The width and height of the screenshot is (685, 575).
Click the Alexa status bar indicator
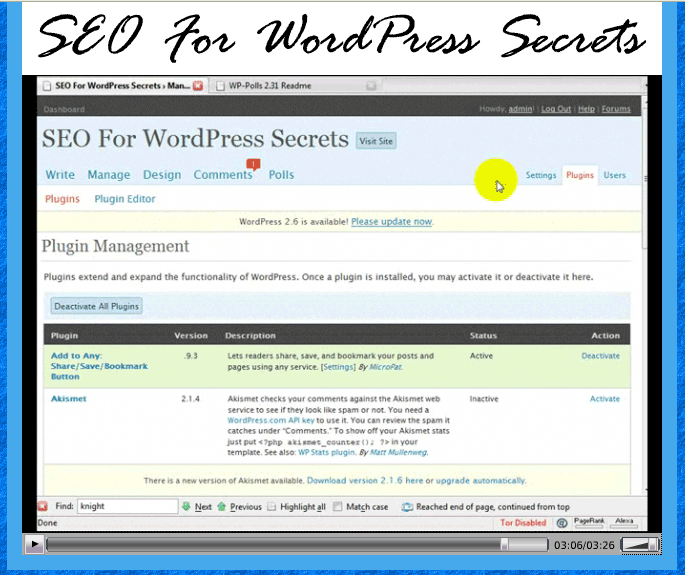[624, 522]
